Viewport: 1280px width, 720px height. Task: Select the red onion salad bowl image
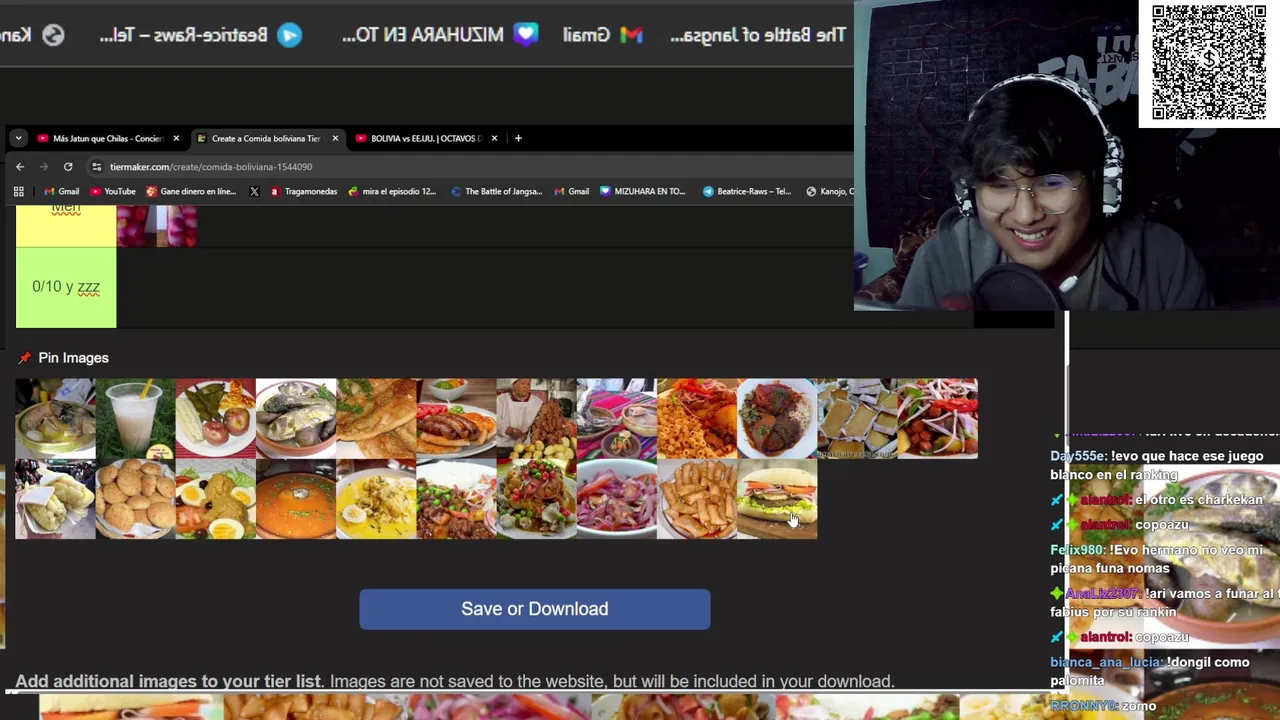(616, 499)
